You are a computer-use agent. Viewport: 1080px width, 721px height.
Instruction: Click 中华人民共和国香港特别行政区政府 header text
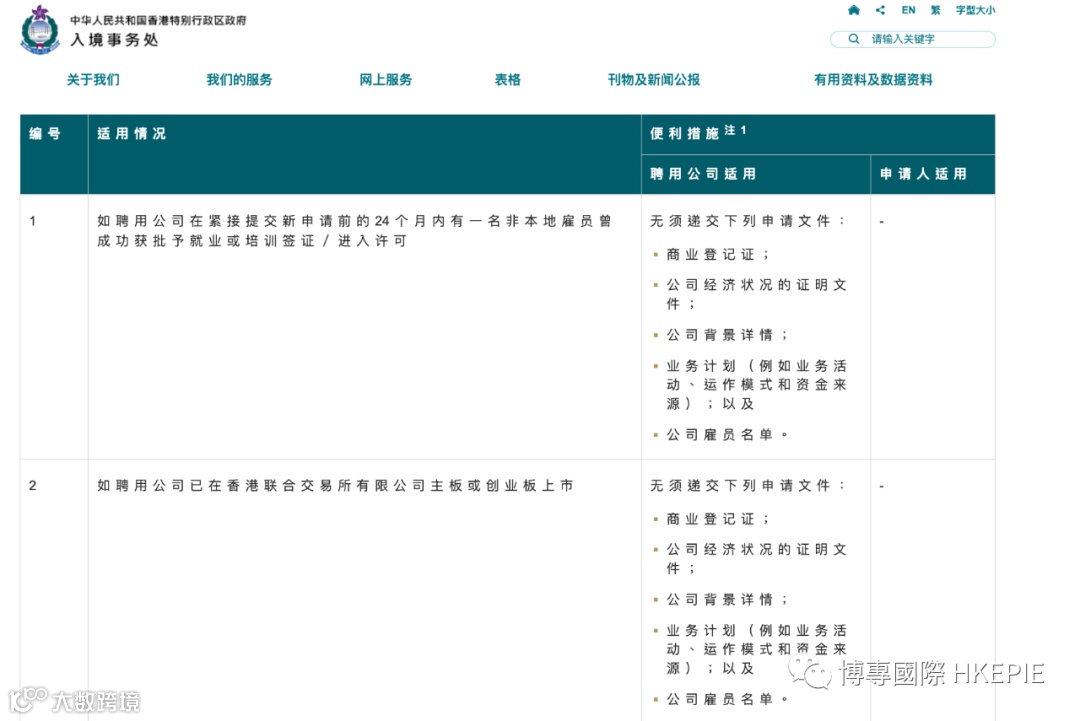point(158,21)
